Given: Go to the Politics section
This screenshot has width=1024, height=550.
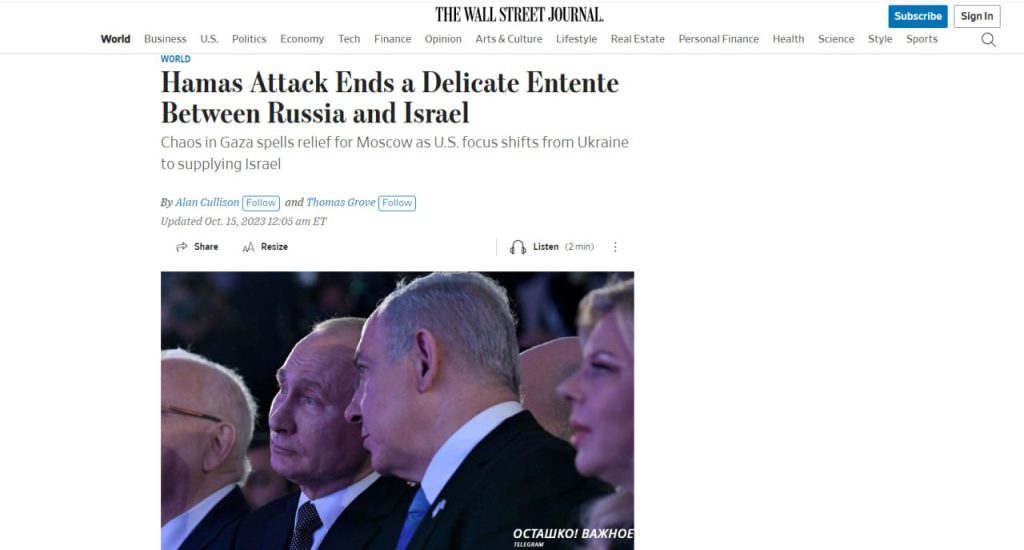Looking at the screenshot, I should point(249,39).
